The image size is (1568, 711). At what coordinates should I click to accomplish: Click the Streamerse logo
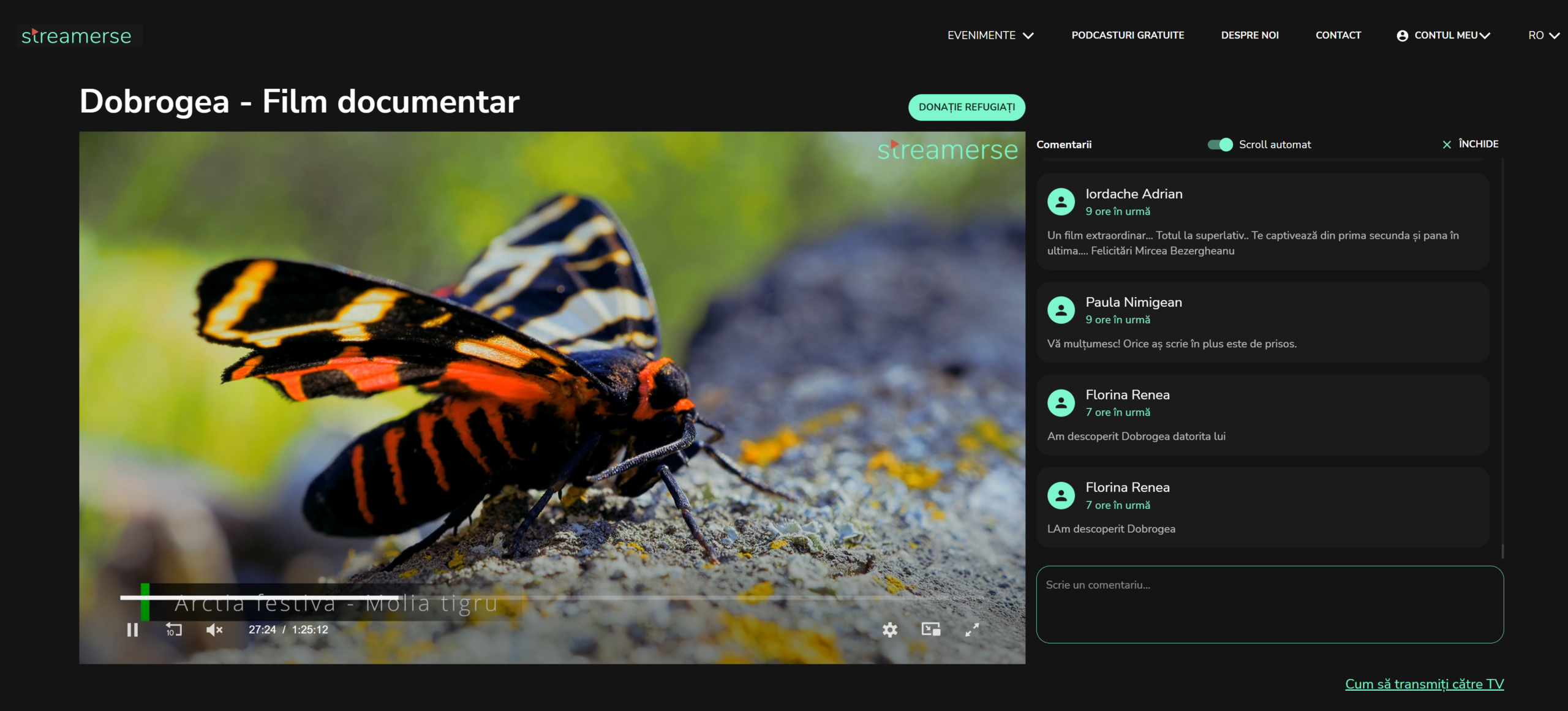click(x=77, y=36)
